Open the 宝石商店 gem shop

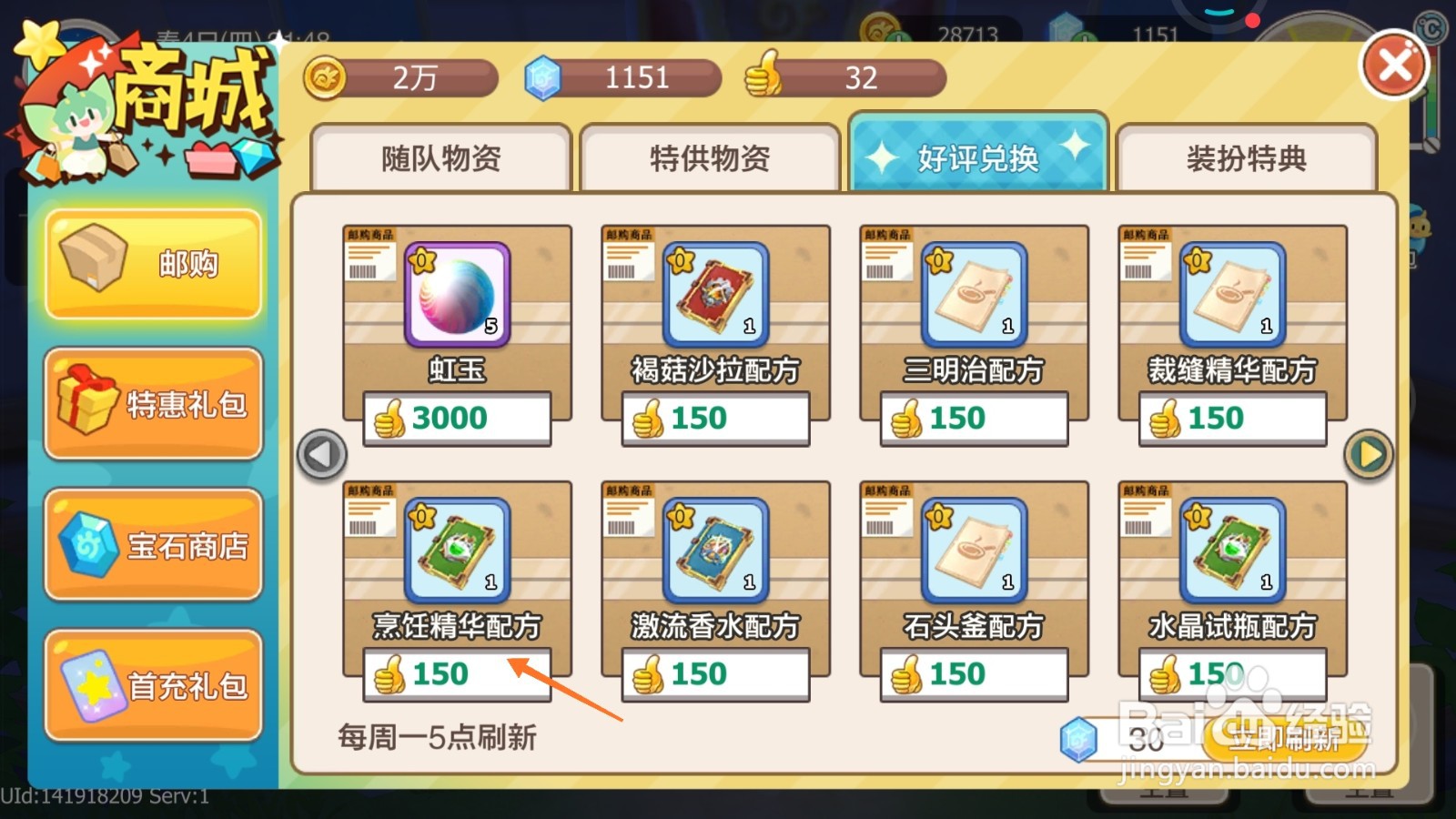click(x=153, y=545)
